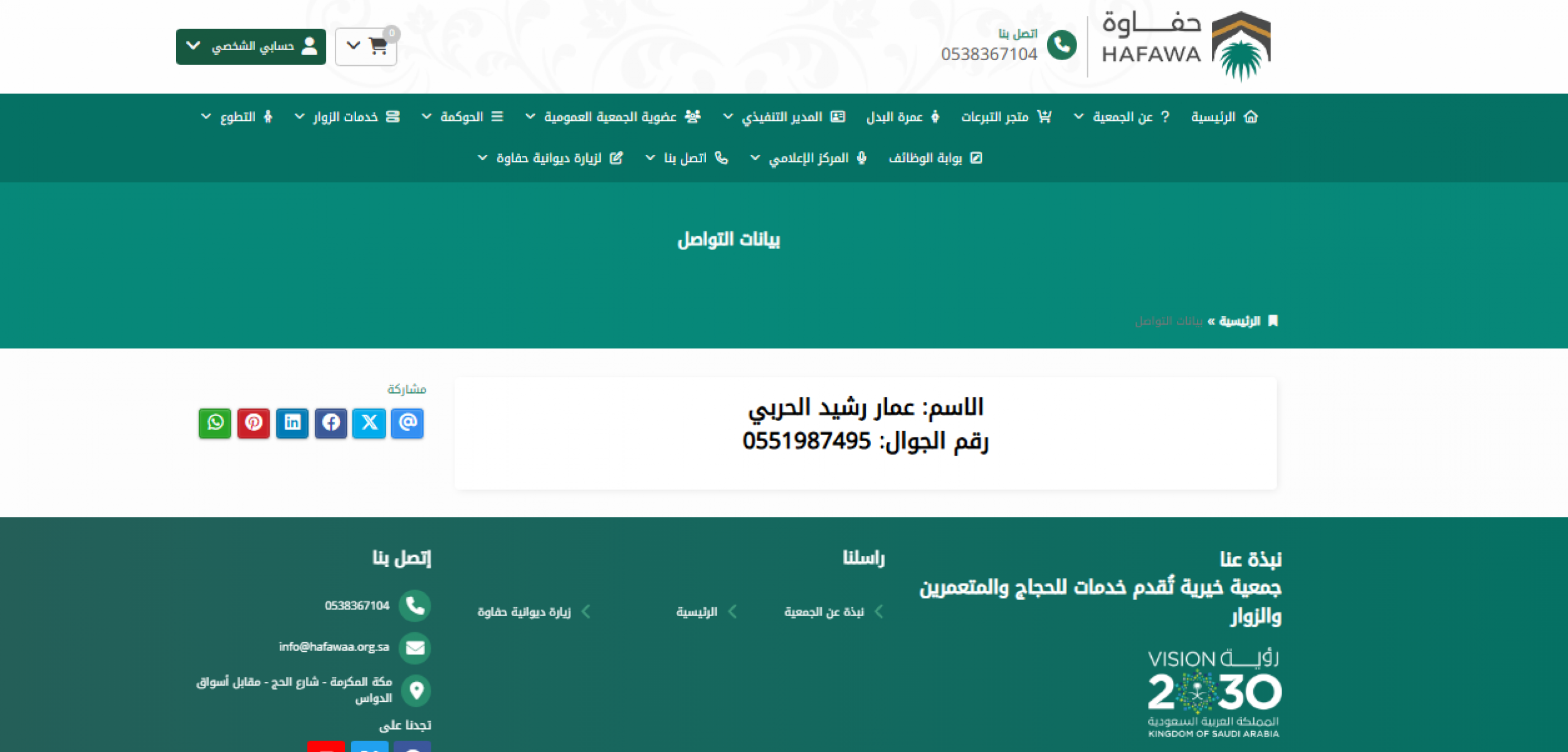Share page on Pinterest

[253, 423]
